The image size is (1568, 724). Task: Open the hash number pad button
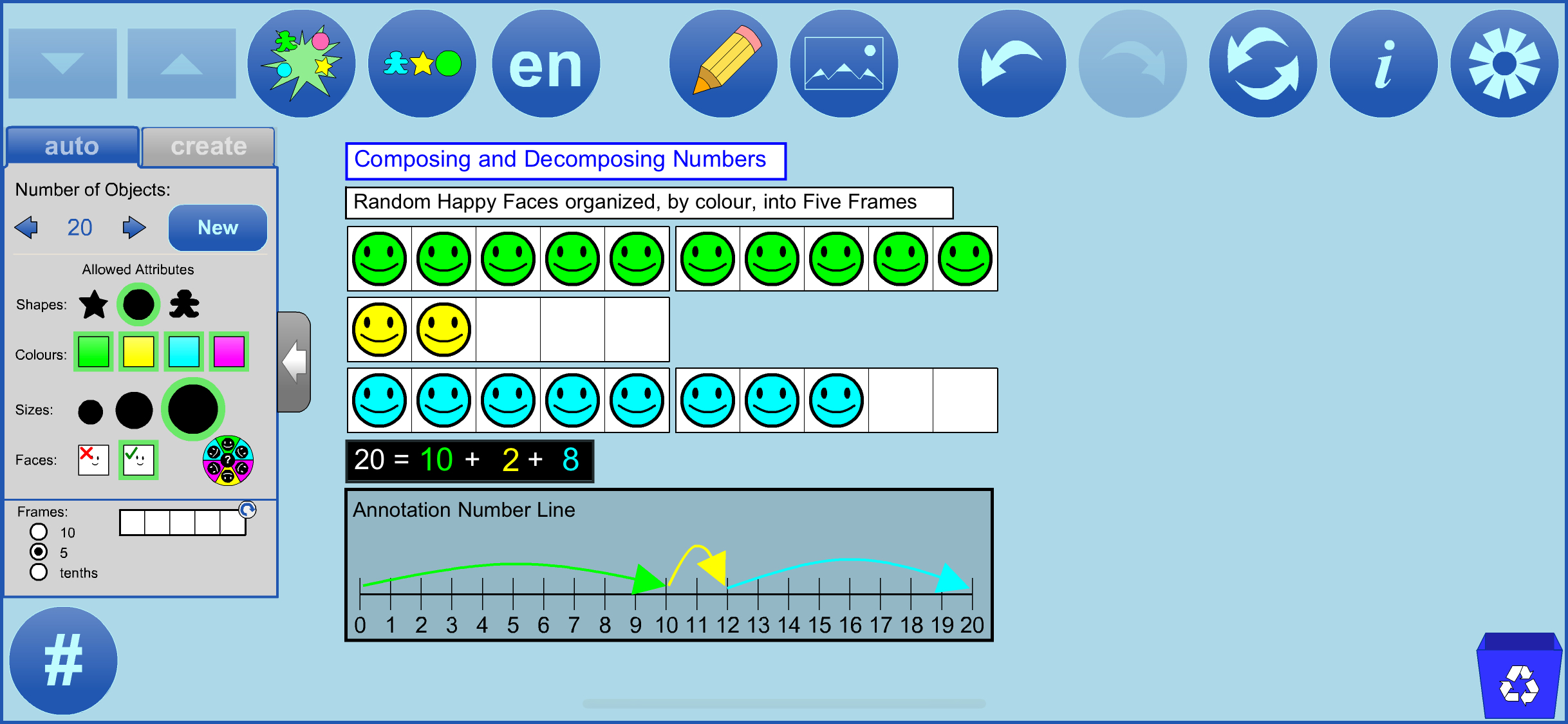pyautogui.click(x=63, y=660)
